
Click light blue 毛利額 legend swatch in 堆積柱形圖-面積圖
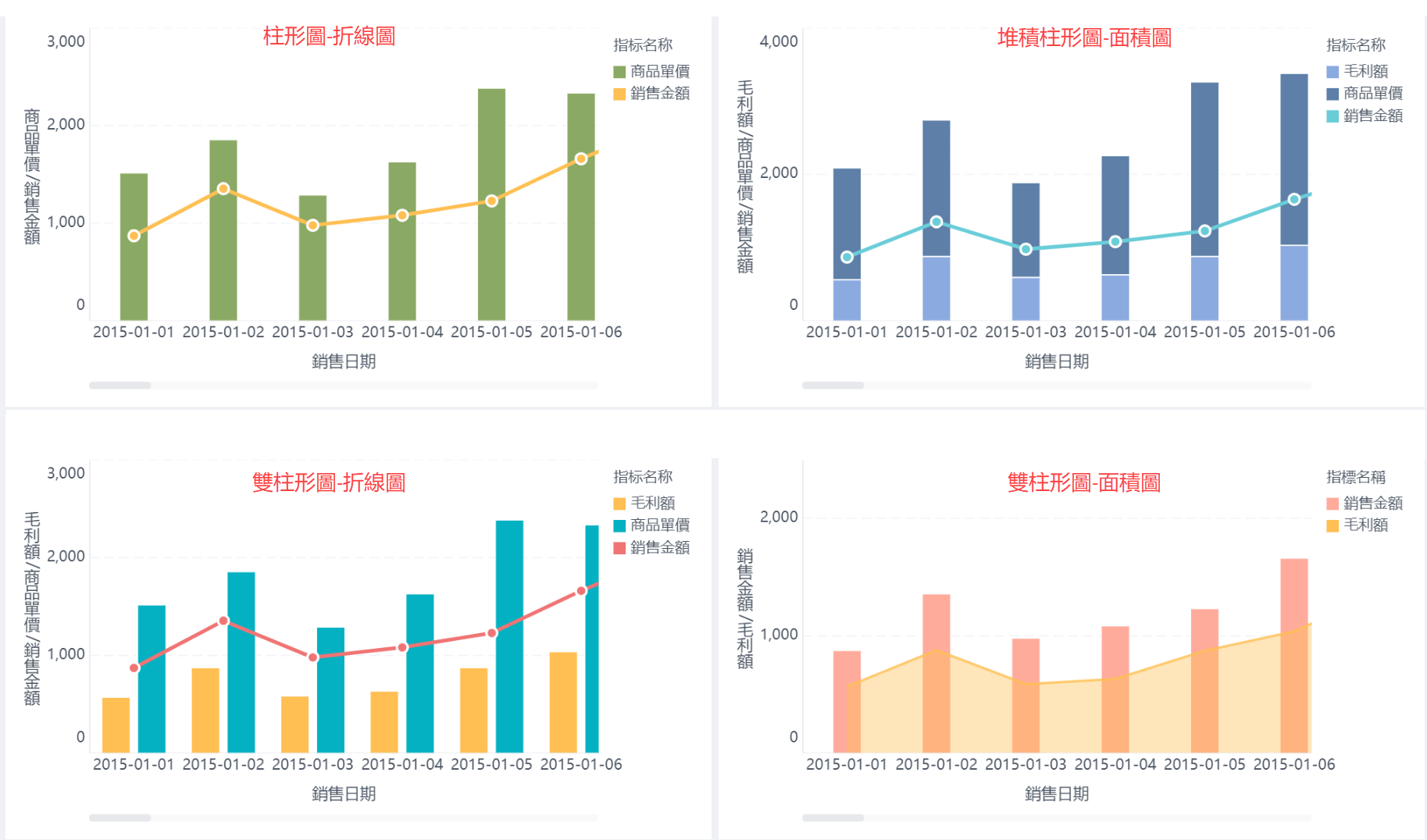click(x=1332, y=72)
